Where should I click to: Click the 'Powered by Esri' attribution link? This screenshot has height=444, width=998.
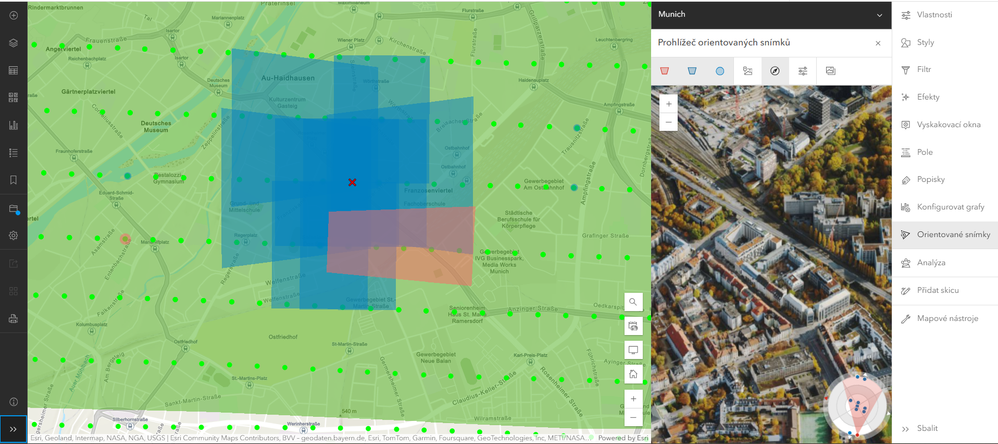point(623,438)
